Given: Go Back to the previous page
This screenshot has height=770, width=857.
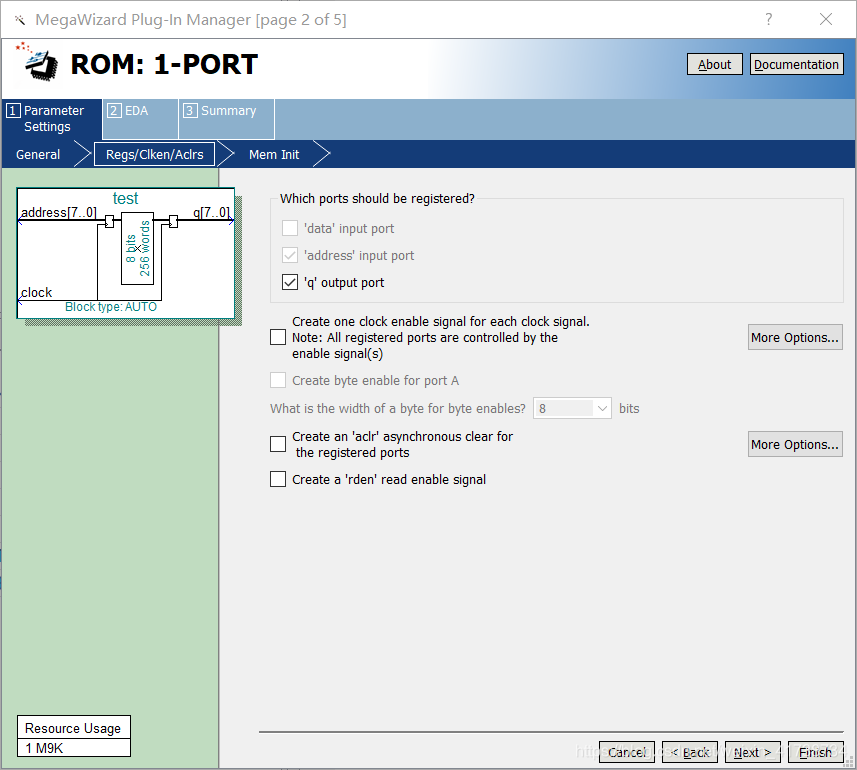Looking at the screenshot, I should [x=690, y=753].
